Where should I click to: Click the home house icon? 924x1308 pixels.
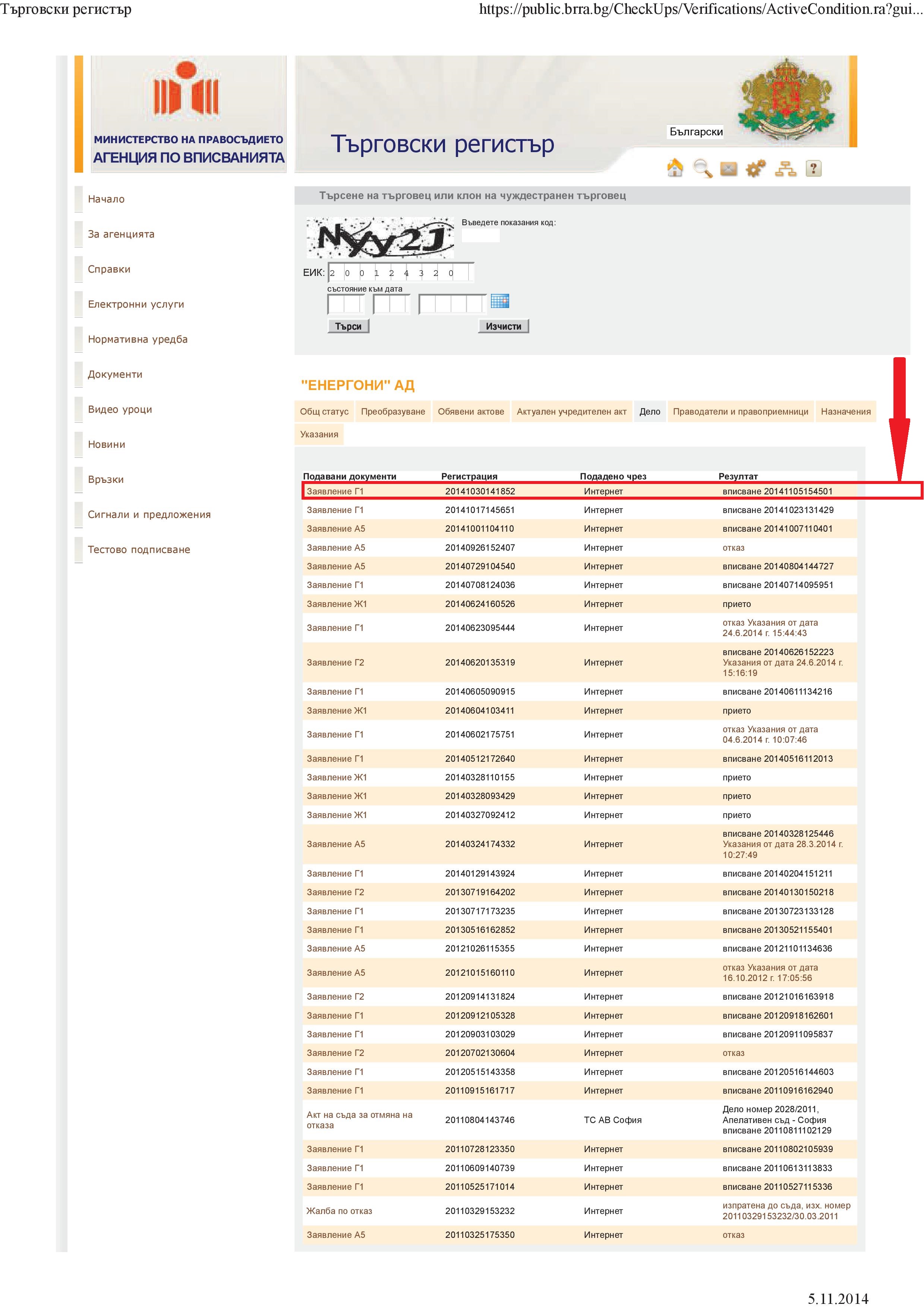tap(675, 168)
